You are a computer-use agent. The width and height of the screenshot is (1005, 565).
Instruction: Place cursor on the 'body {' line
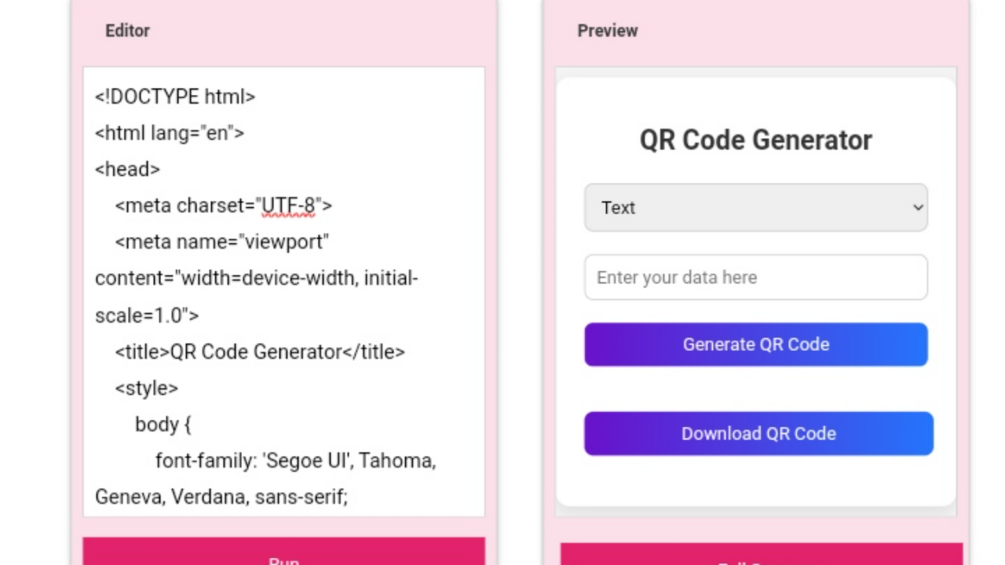[163, 424]
